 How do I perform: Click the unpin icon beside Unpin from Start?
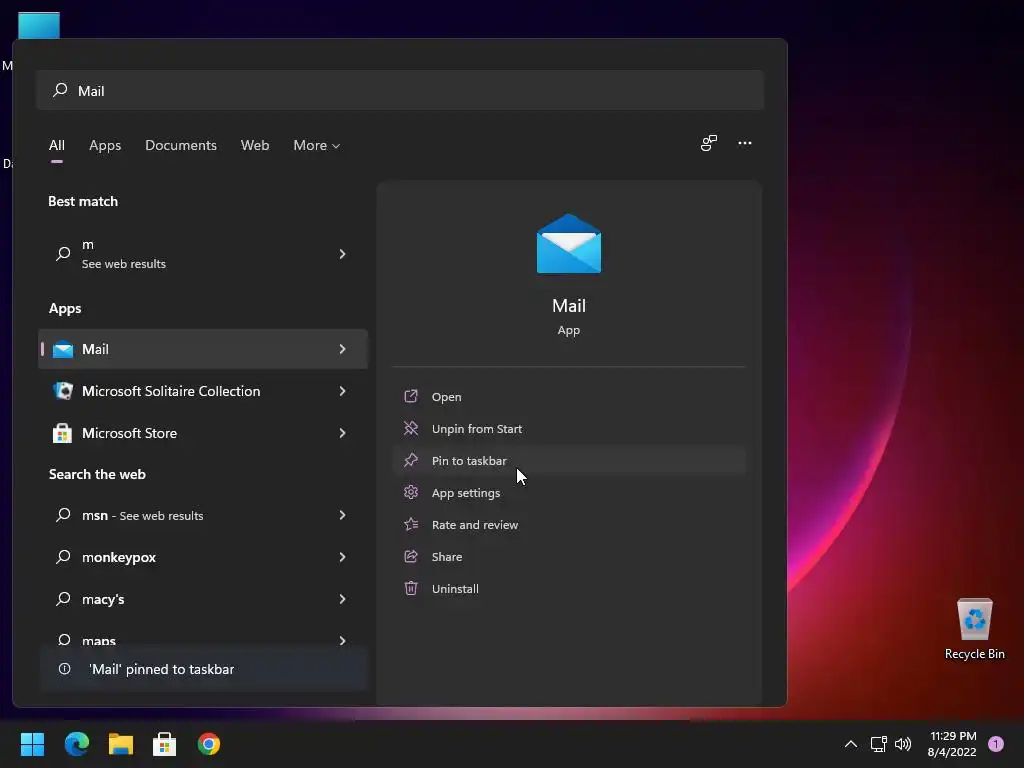411,428
